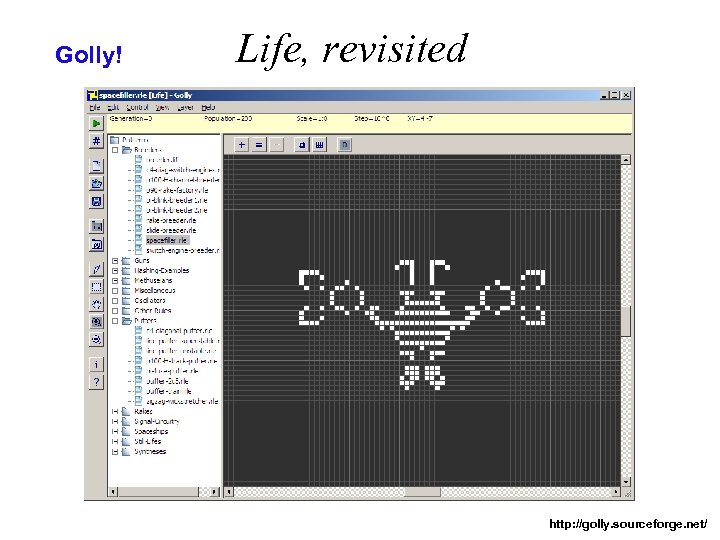The width and height of the screenshot is (720, 540).
Task: Expand the Signal-Circuitry folder node
Action: [115, 422]
